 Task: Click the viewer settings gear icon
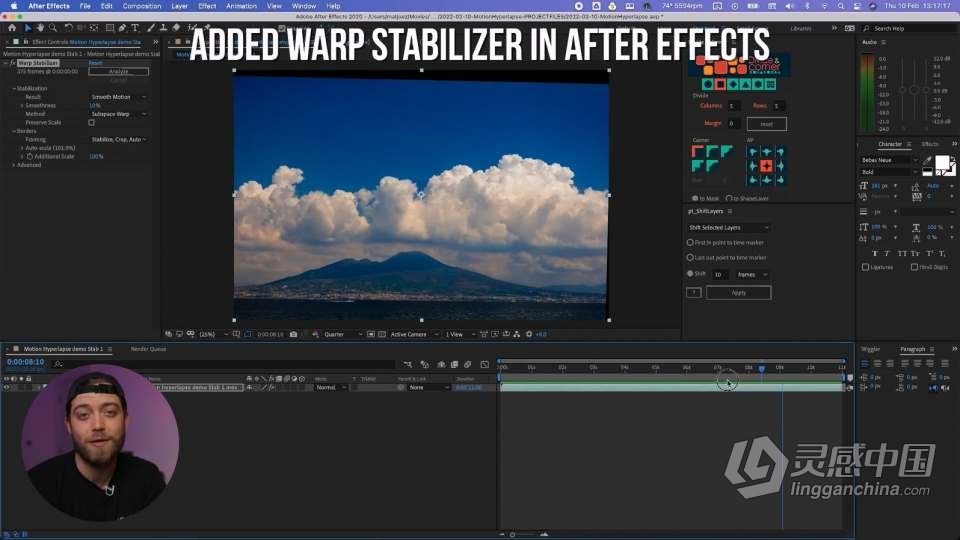point(529,334)
